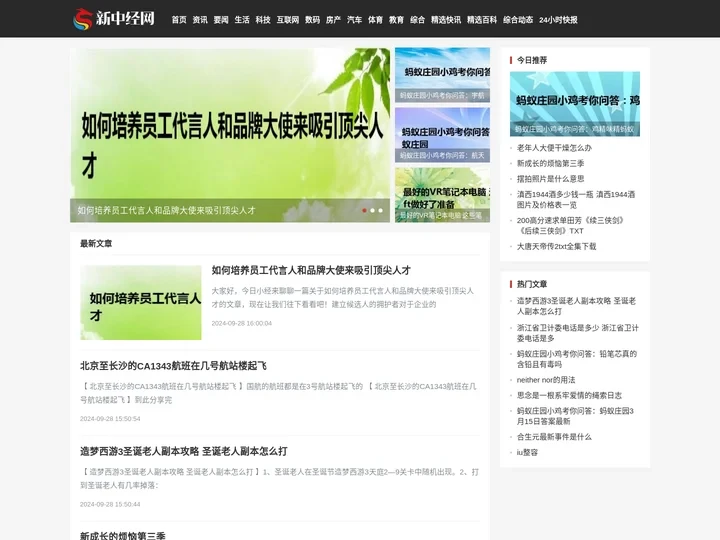Open the 蚂蚁庄园 宇航 thumbnail card
The image size is (720, 540).
[x=442, y=75]
